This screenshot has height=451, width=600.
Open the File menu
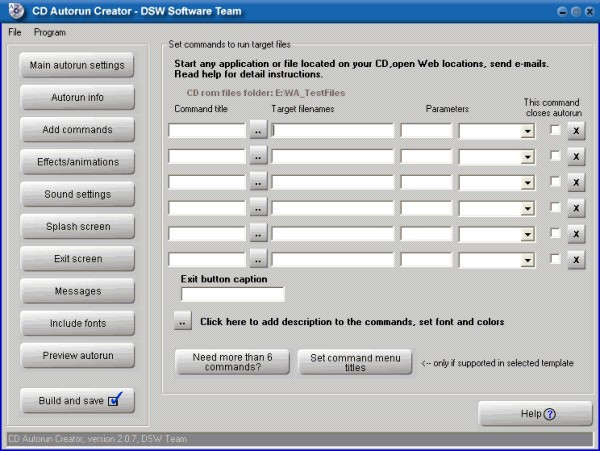pyautogui.click(x=15, y=32)
